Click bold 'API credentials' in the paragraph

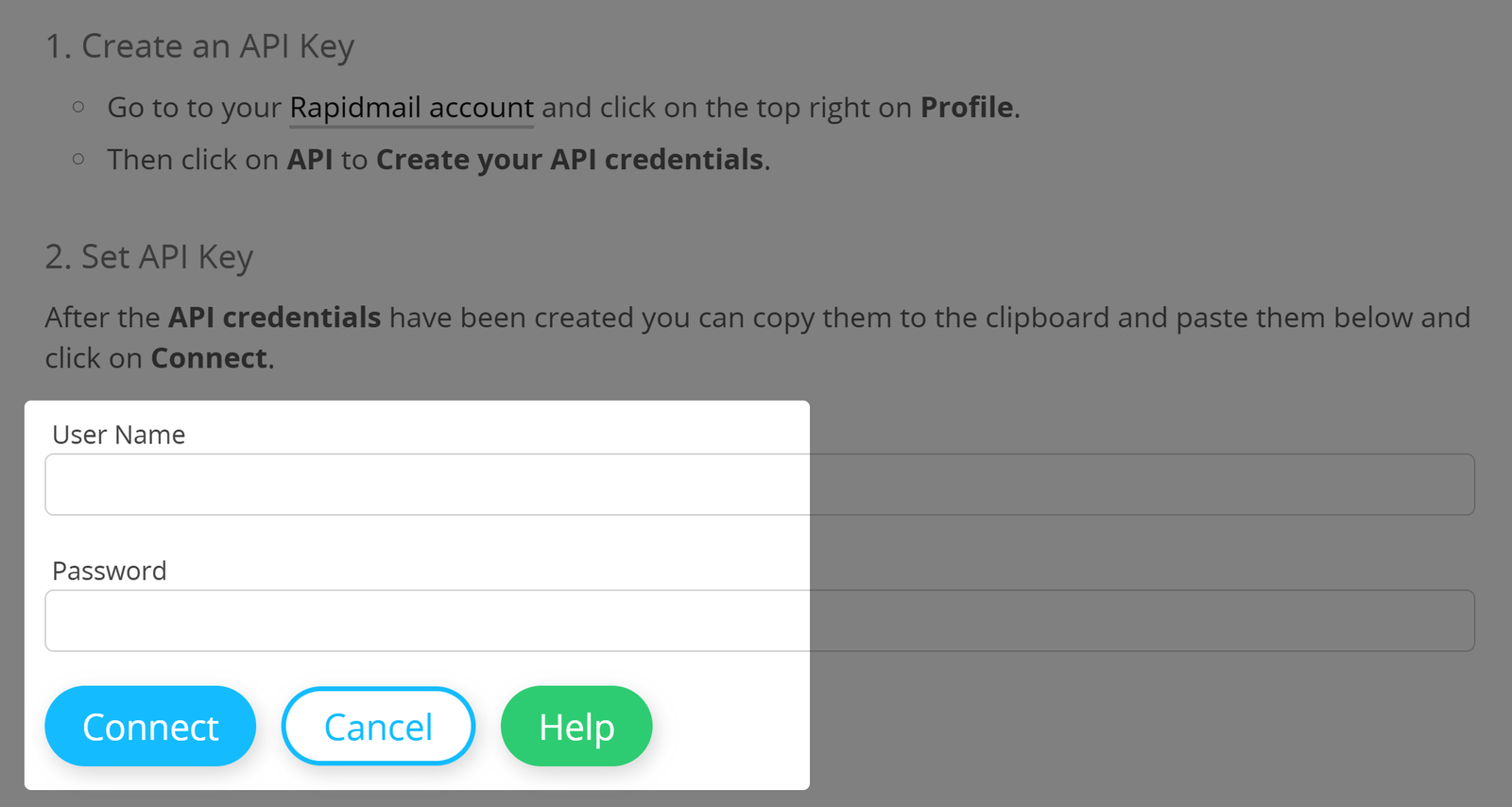274,318
